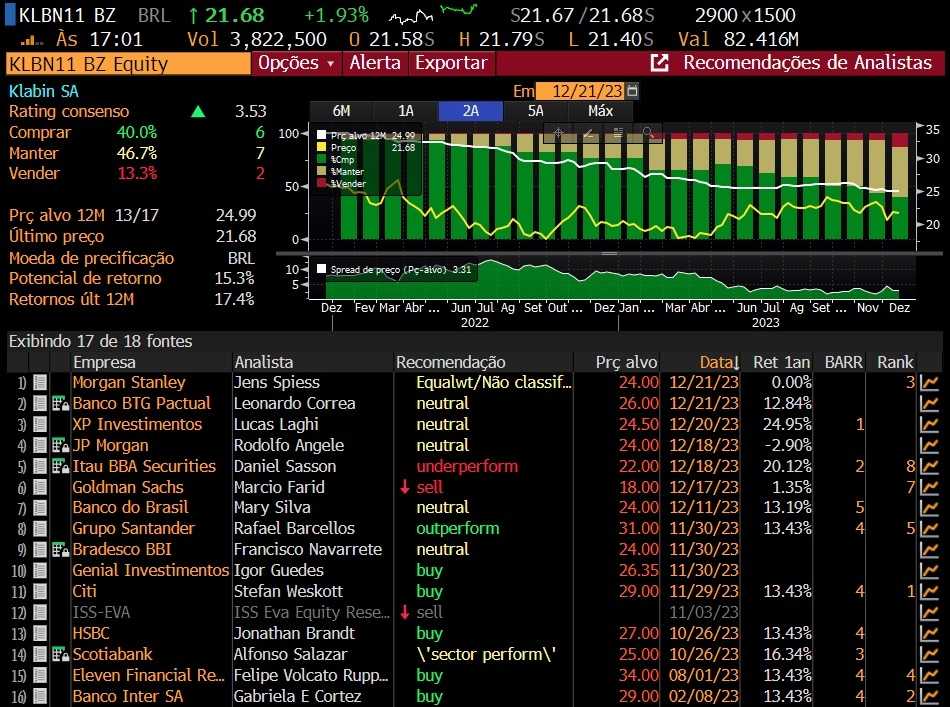Click the Alerta button
The width and height of the screenshot is (950, 707).
click(x=375, y=63)
